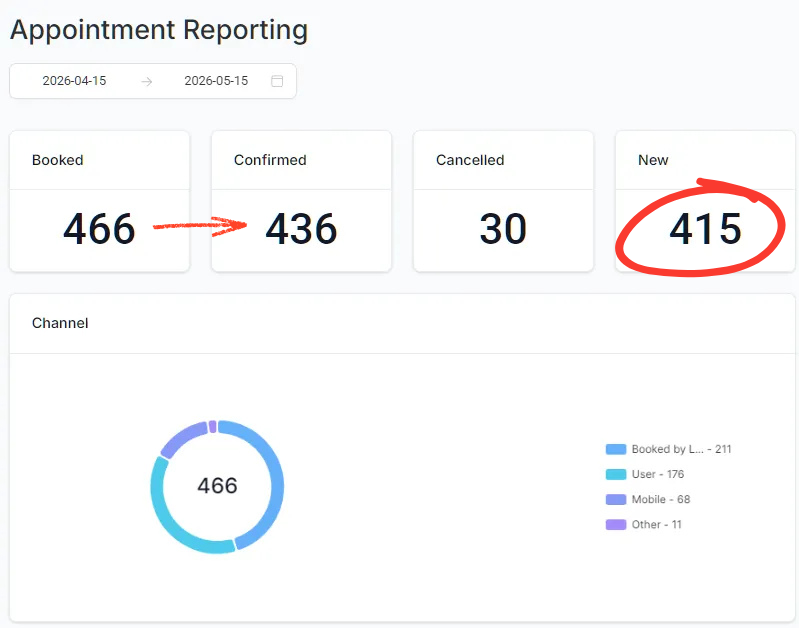Open the date range calendar icon
Screen dimensions: 799x628
277,81
